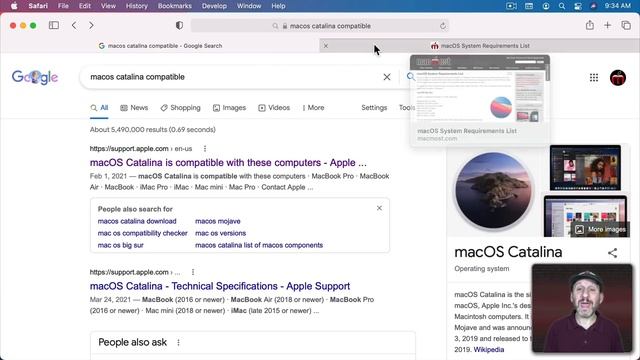Open options for first support.apple.com result
640x360 pixels.
205,149
